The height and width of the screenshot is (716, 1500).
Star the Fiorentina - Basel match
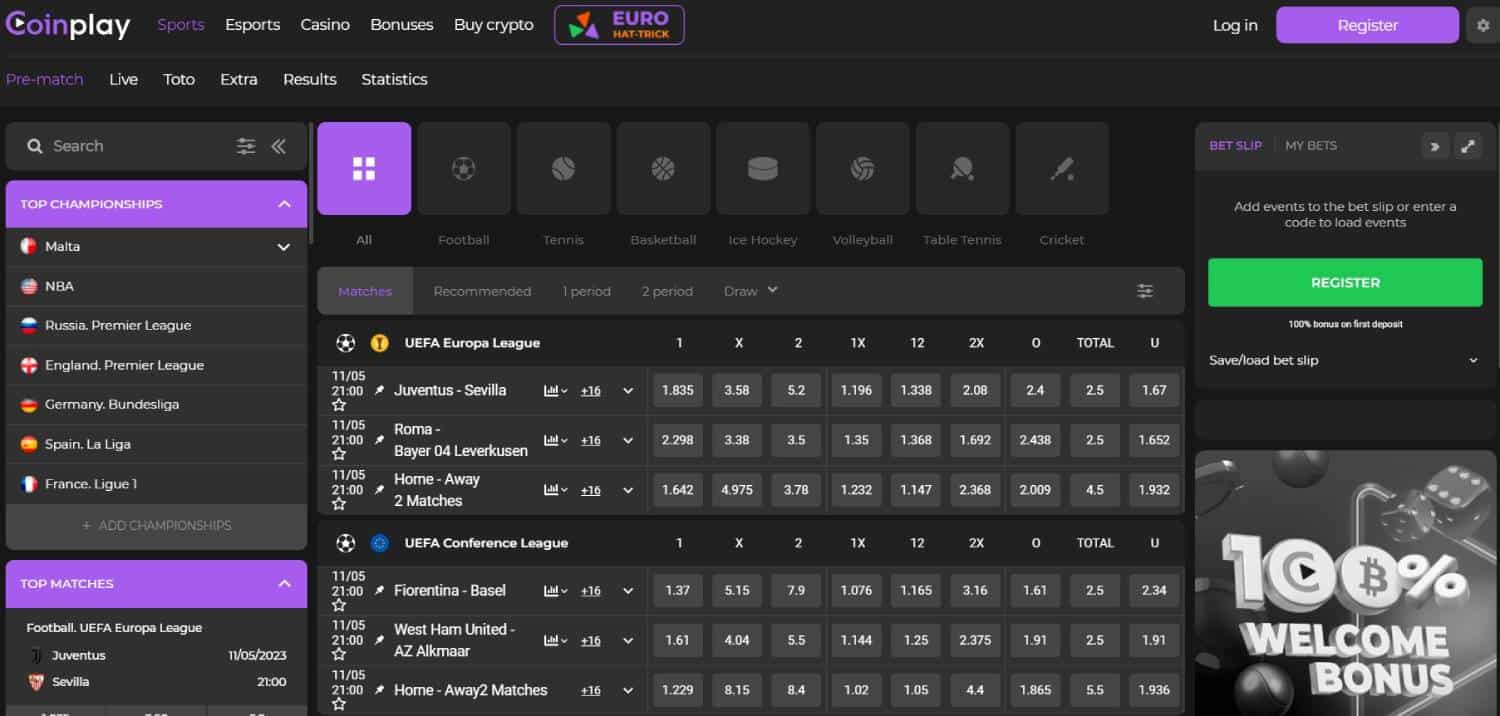click(339, 606)
